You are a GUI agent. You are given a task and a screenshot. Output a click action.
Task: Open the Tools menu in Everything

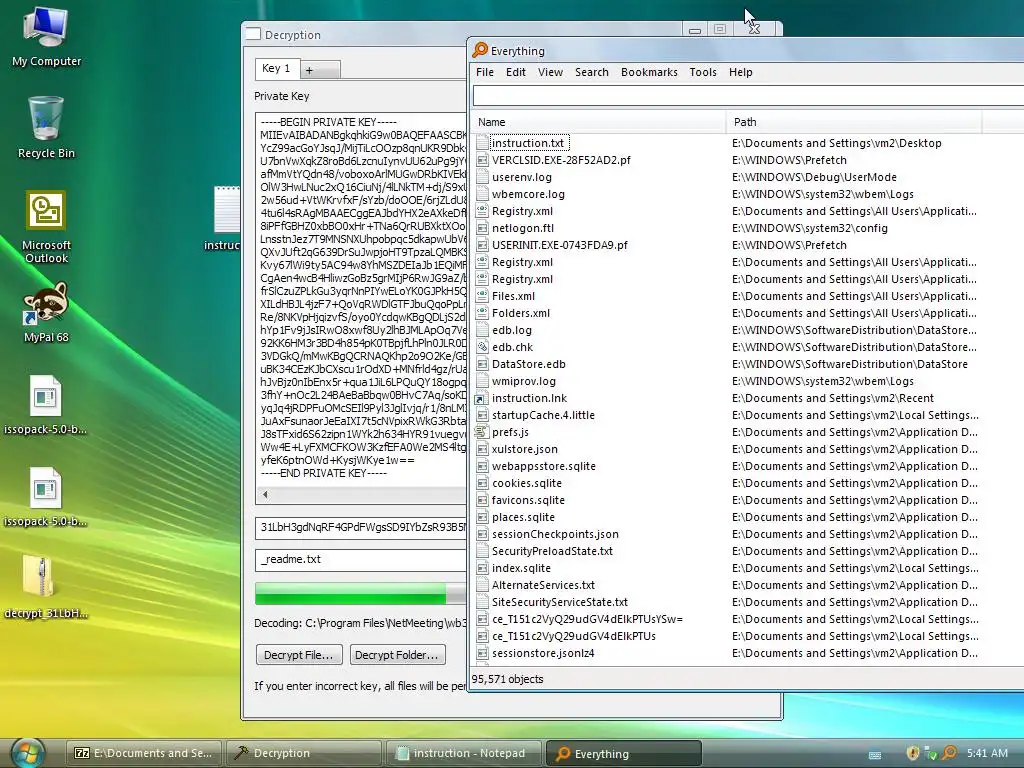point(703,72)
